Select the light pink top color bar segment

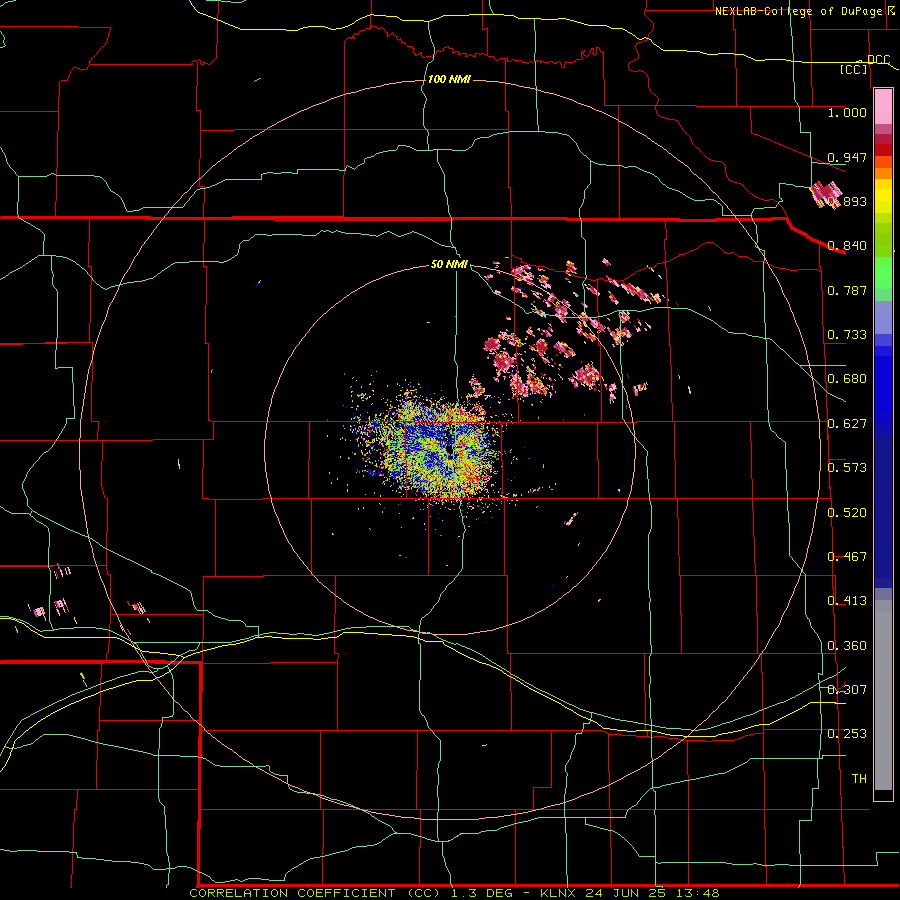pos(883,107)
